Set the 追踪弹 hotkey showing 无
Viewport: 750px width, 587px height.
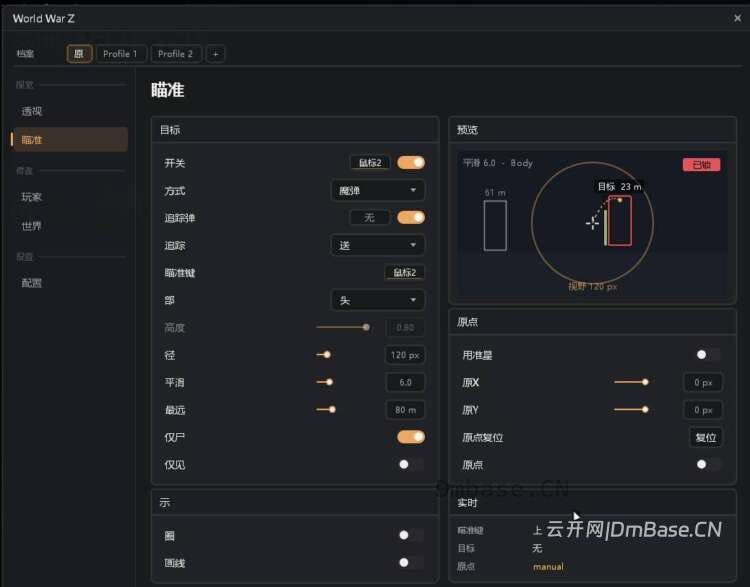point(370,218)
